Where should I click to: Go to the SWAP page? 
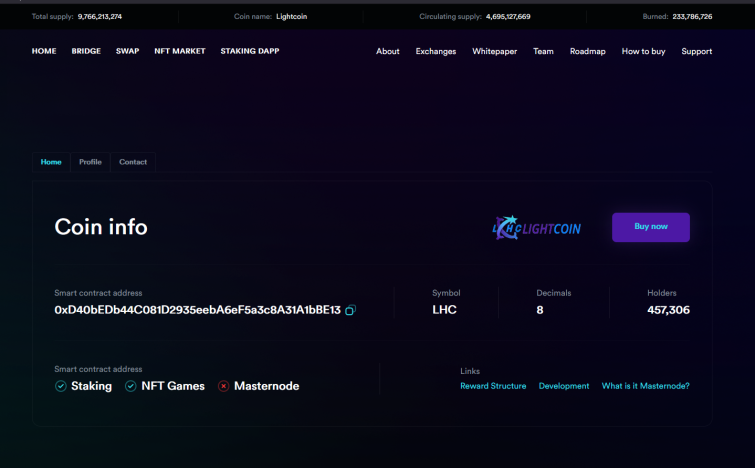click(x=128, y=51)
